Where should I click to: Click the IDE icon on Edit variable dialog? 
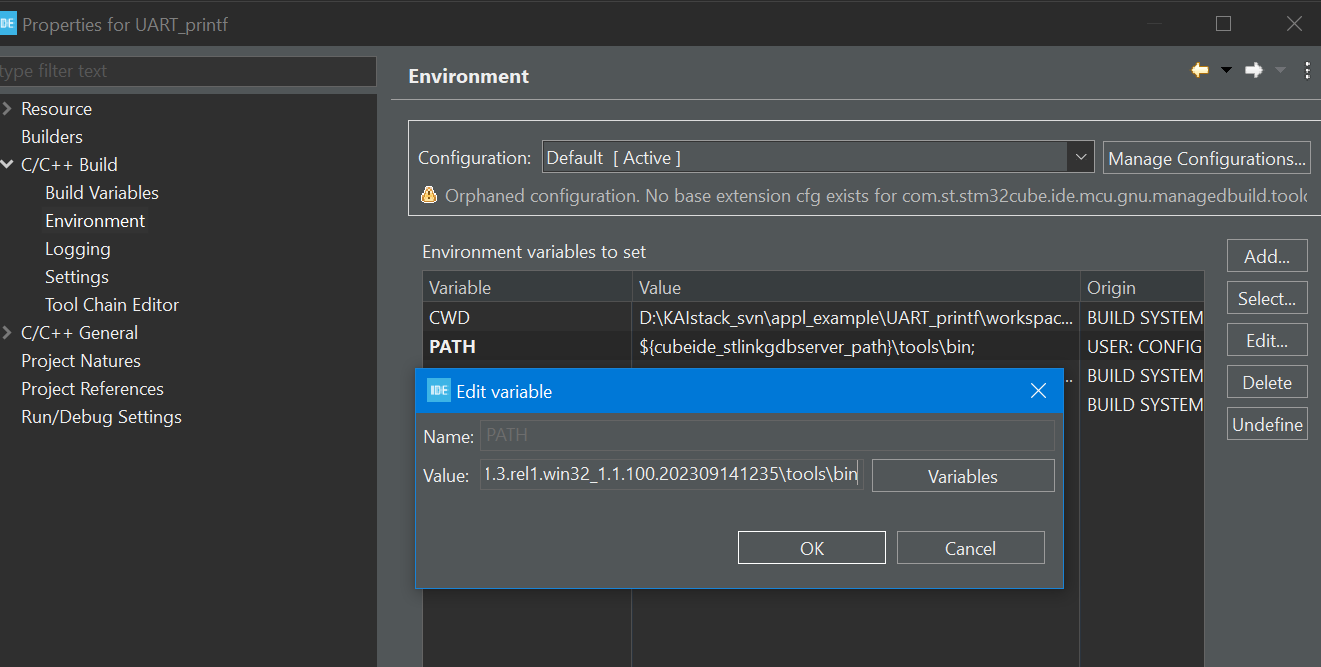pos(438,390)
